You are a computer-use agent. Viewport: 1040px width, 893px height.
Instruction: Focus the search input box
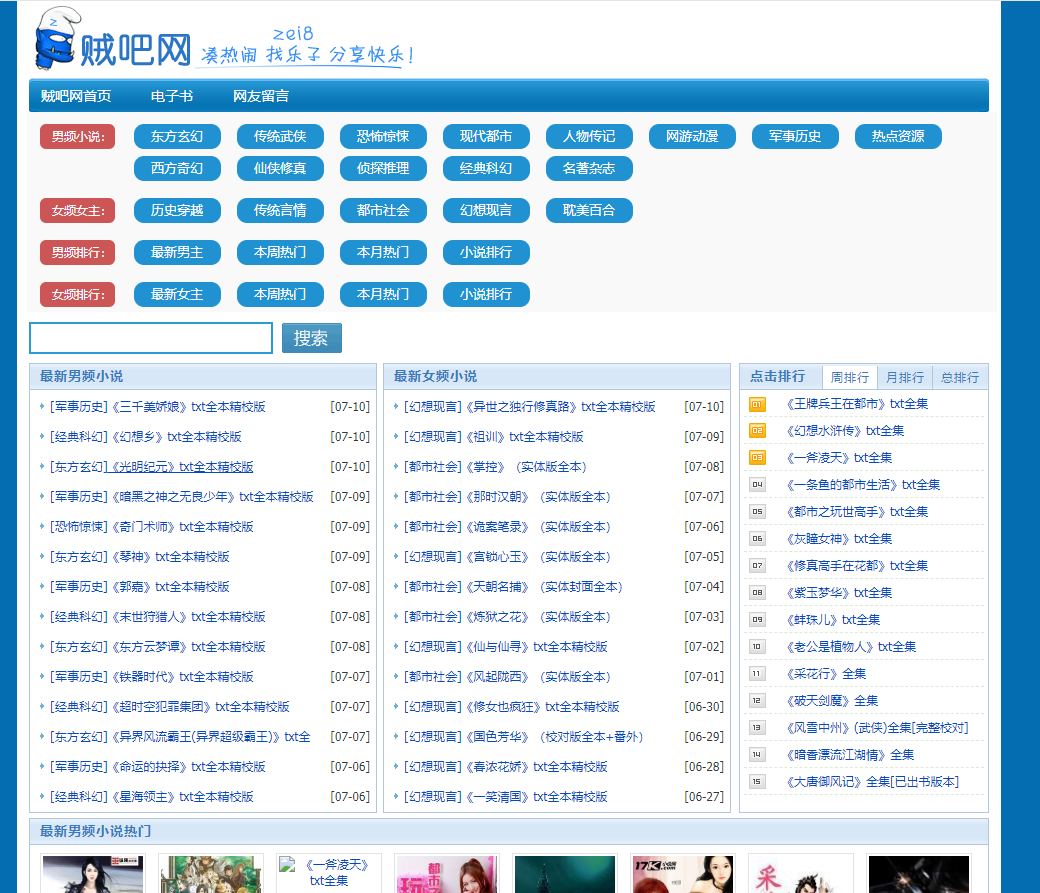(151, 338)
